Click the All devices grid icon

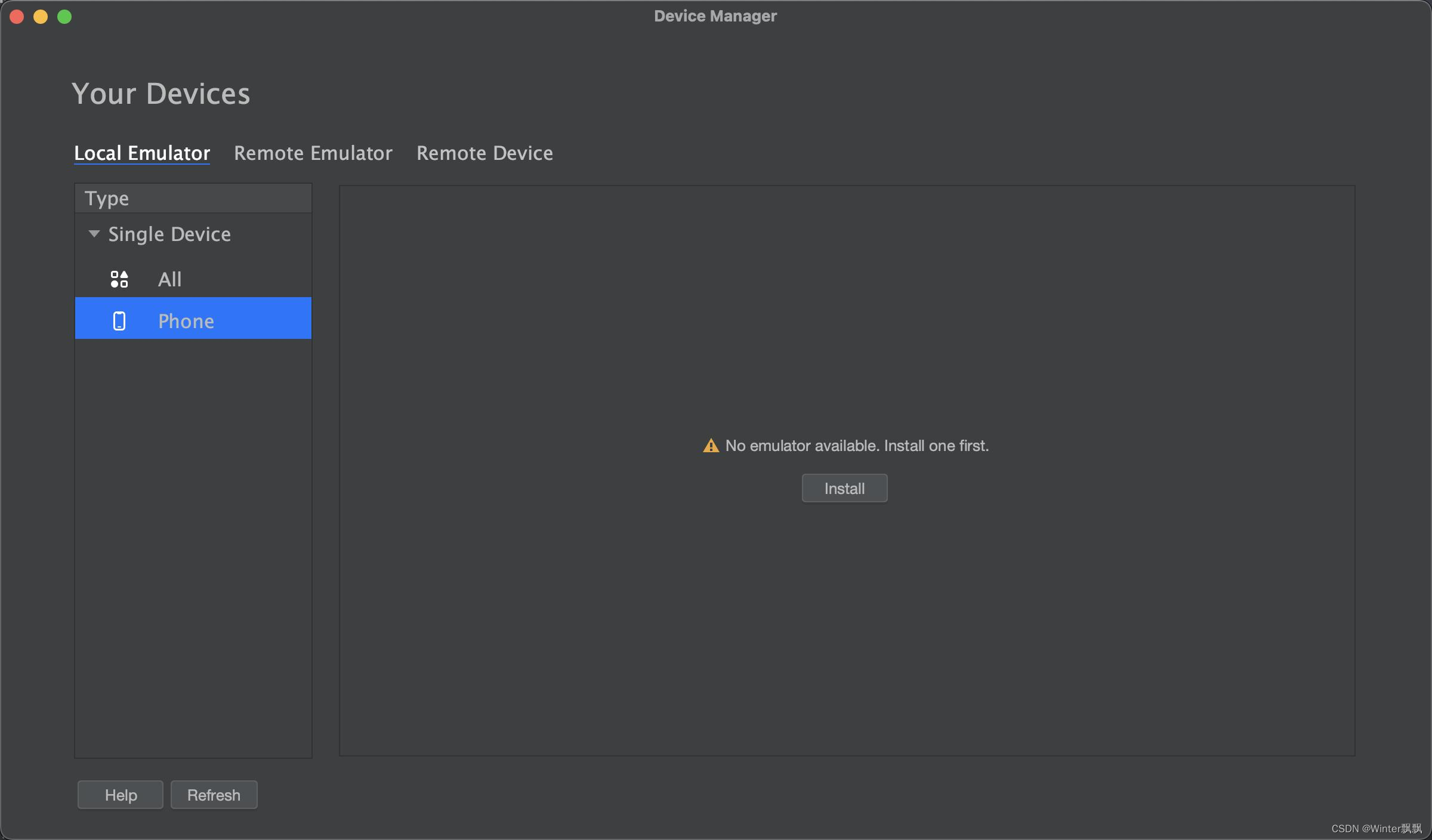pyautogui.click(x=119, y=279)
